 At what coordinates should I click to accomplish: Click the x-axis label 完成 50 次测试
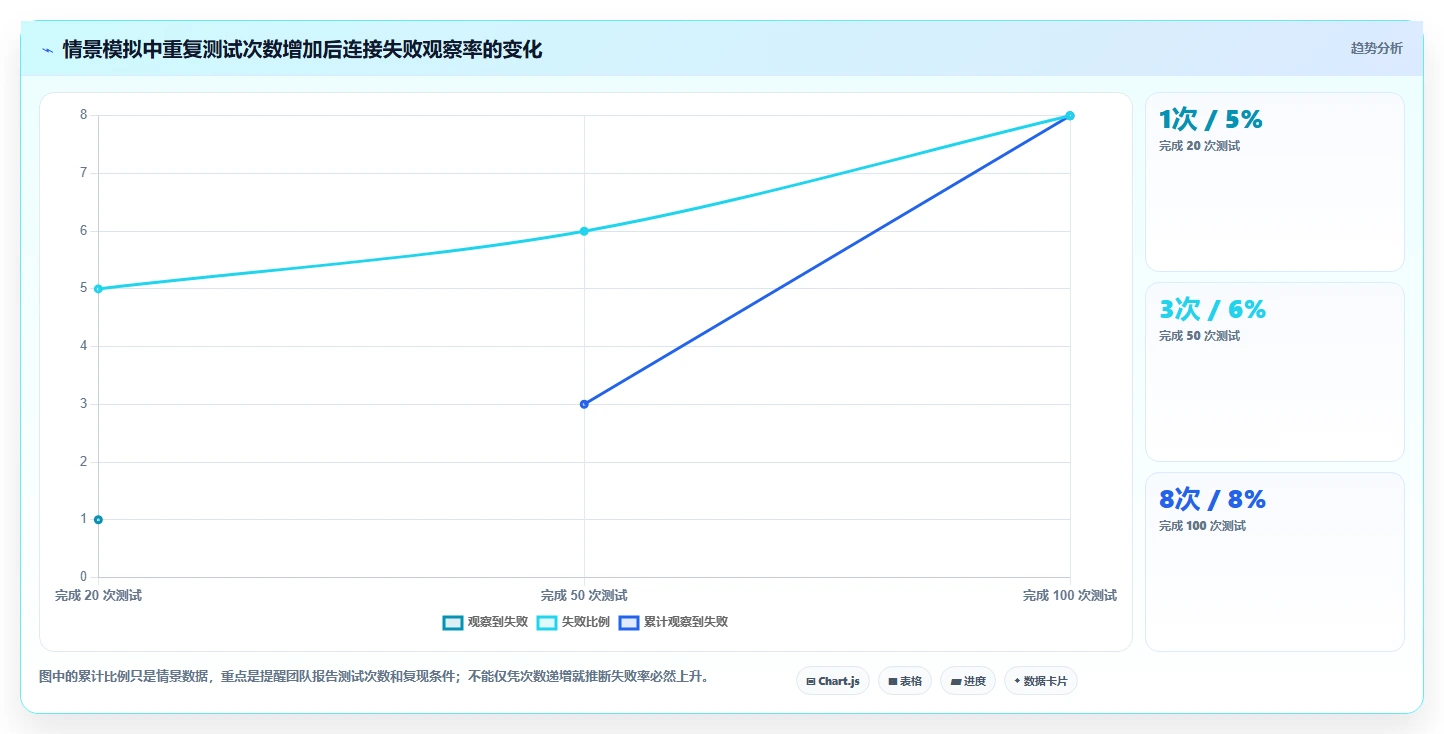(x=584, y=596)
